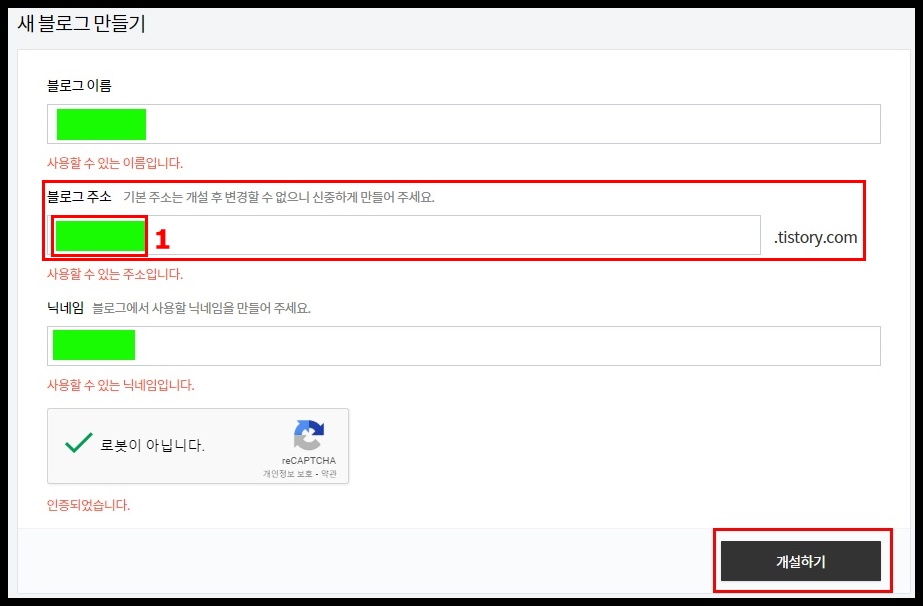Toggle the 로봇이 아닙니다 reCAPTCHA checkbox
Screen dimensions: 923x606
point(78,443)
